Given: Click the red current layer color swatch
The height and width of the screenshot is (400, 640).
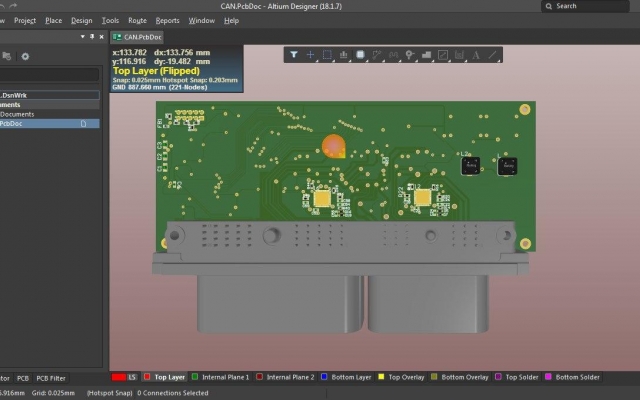Looking at the screenshot, I should tap(119, 377).
